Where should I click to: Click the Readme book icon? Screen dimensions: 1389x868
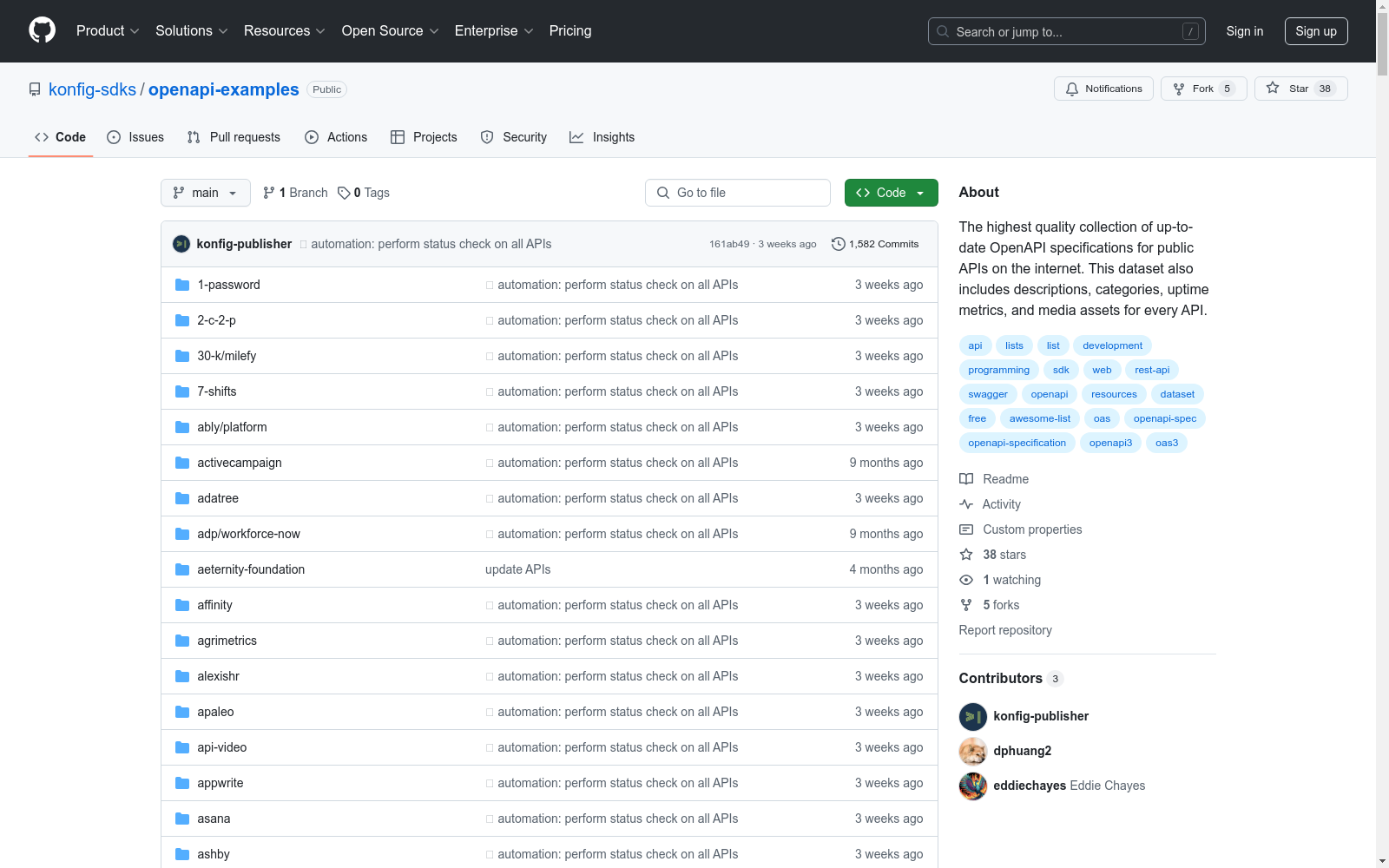966,479
